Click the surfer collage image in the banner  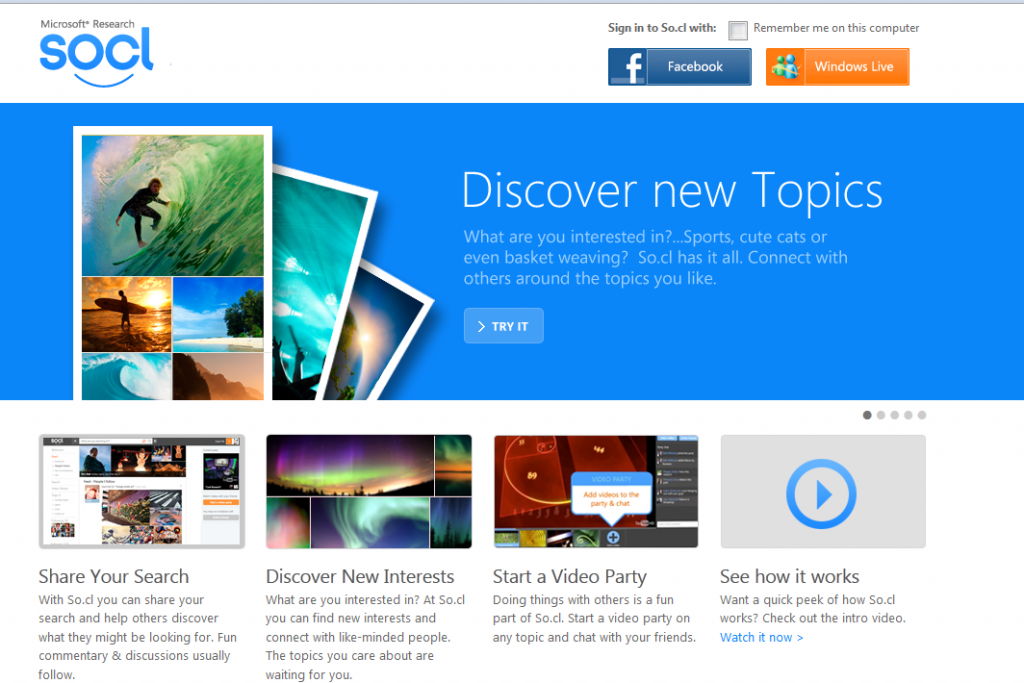[173, 264]
